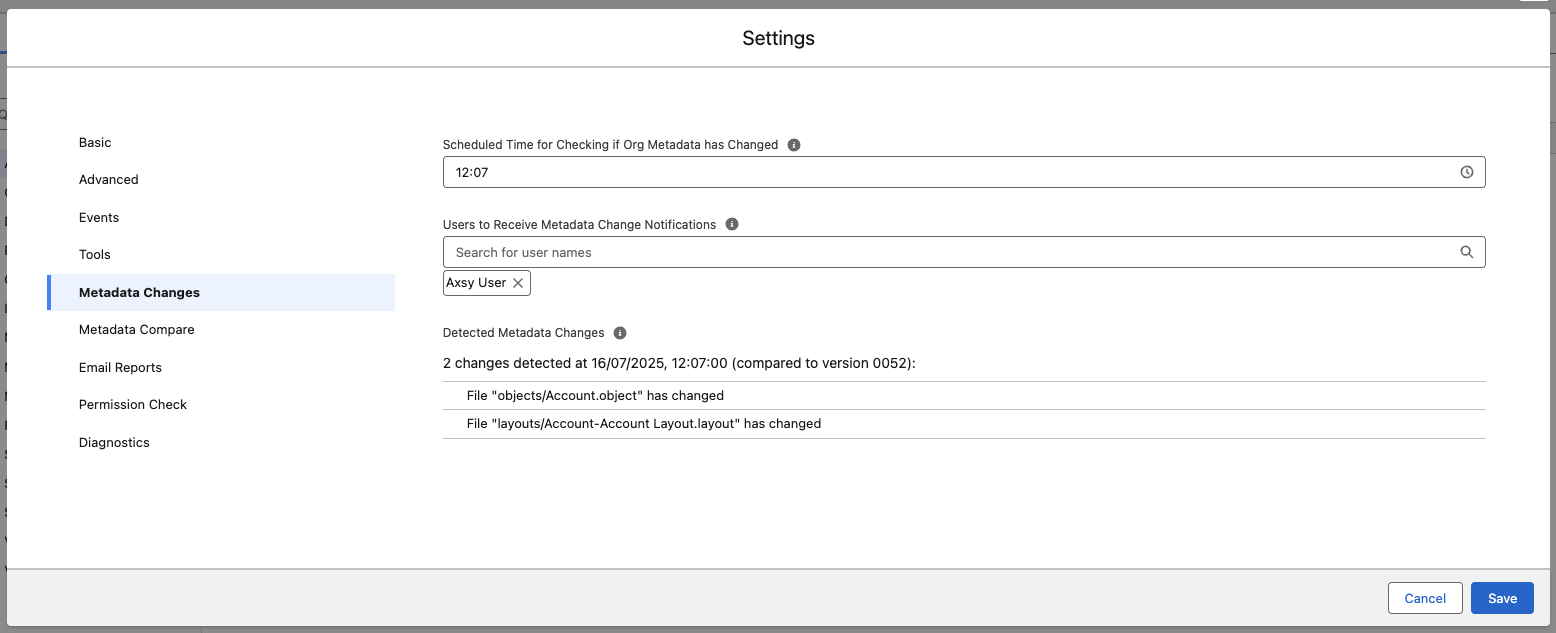Remove the Axsy User pill with X
The width and height of the screenshot is (1556, 633).
click(x=518, y=283)
